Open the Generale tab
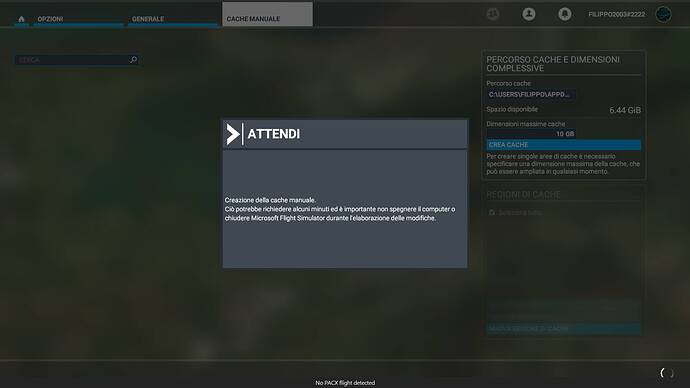The image size is (690, 388). tap(172, 19)
